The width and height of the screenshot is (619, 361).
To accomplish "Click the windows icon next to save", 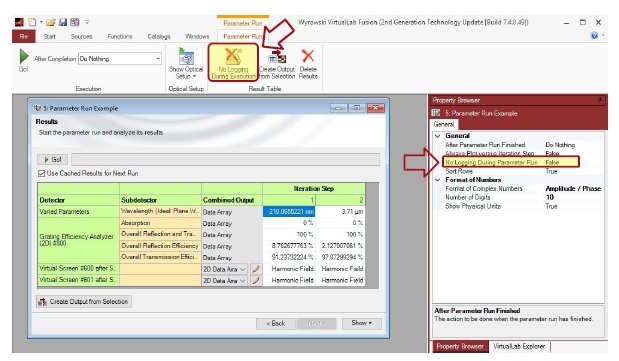I will (x=75, y=22).
